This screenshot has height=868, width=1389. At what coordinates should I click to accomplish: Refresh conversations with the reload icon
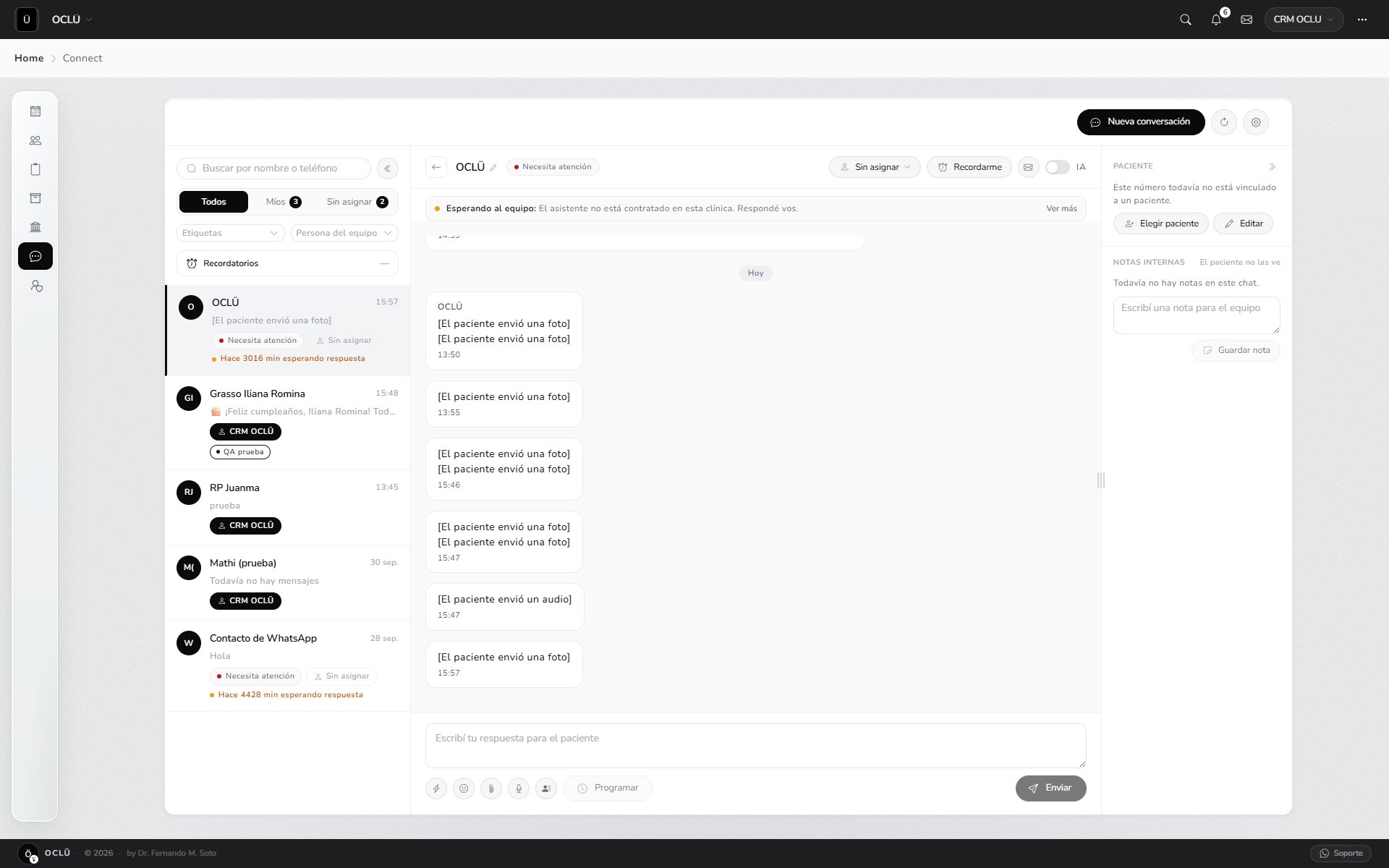(1224, 122)
